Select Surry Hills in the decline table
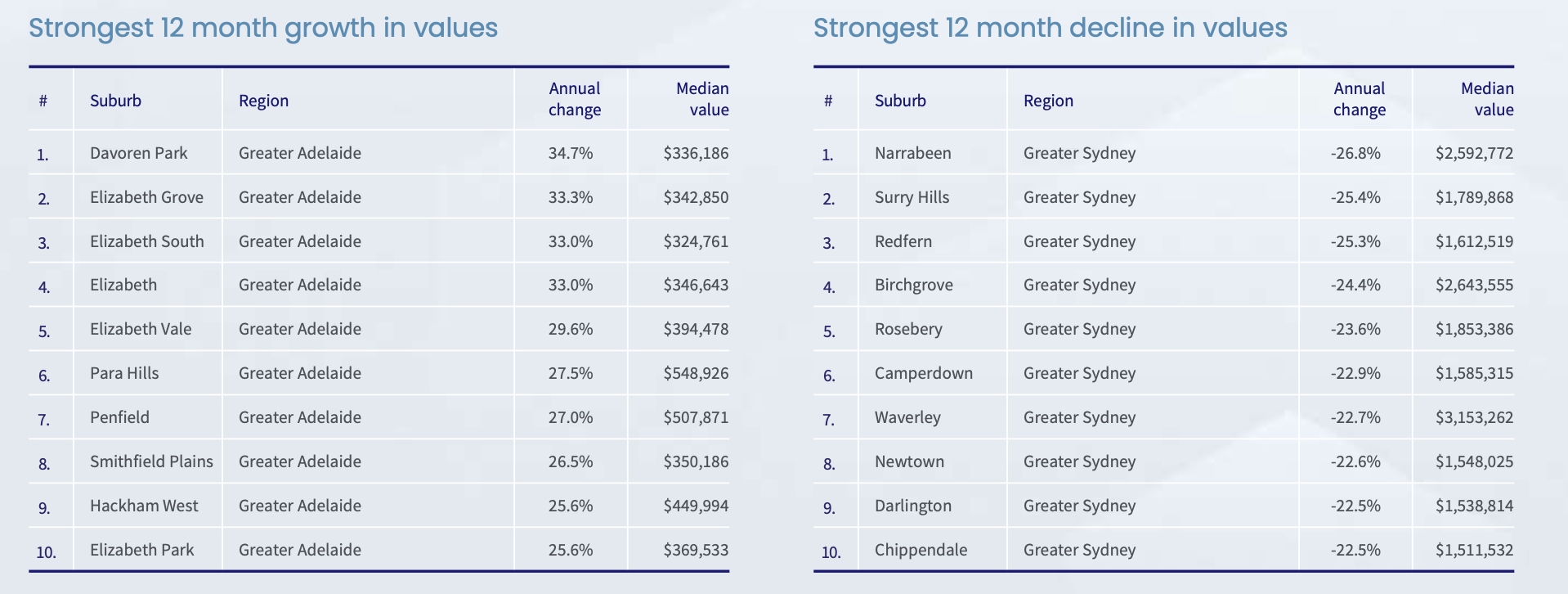Viewport: 1568px width, 594px height. click(x=912, y=197)
